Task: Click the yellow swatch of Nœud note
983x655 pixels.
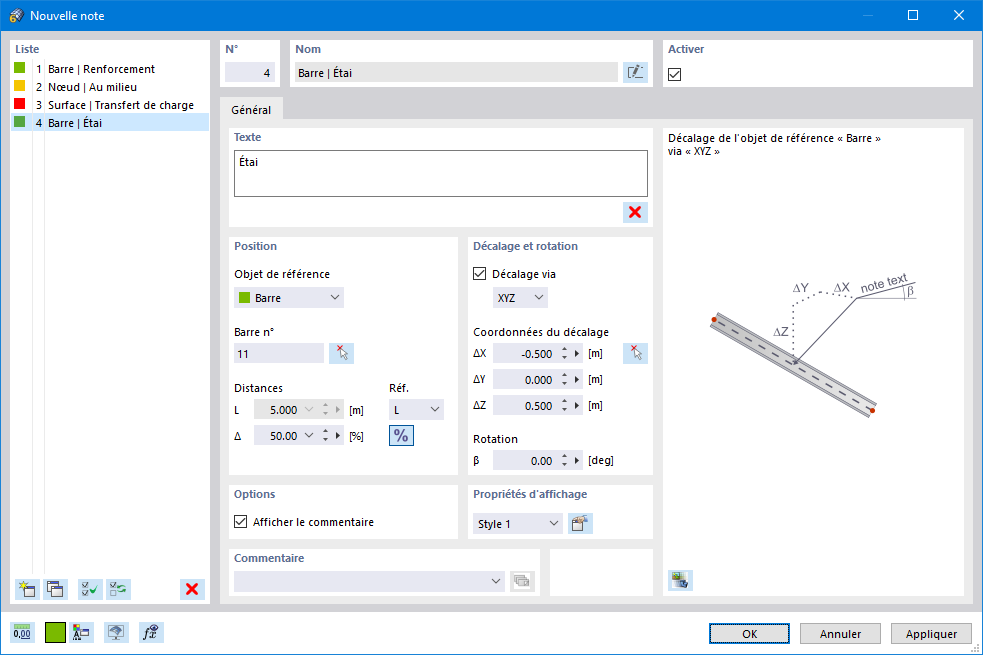Action: (x=20, y=86)
